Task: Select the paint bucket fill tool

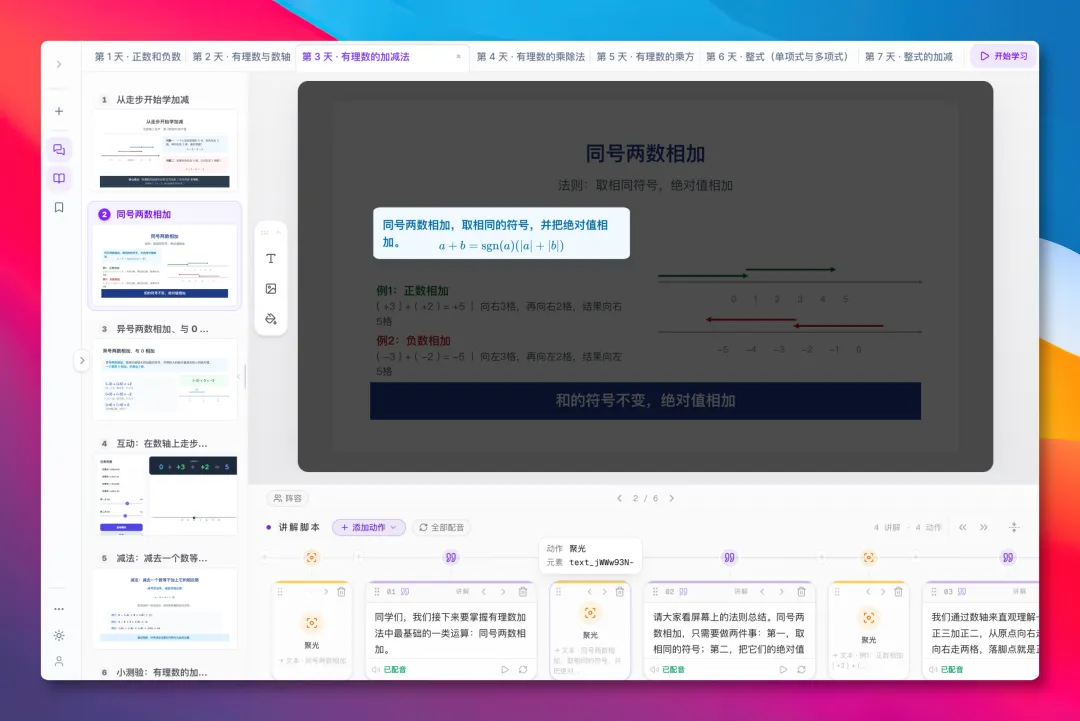Action: 271,319
